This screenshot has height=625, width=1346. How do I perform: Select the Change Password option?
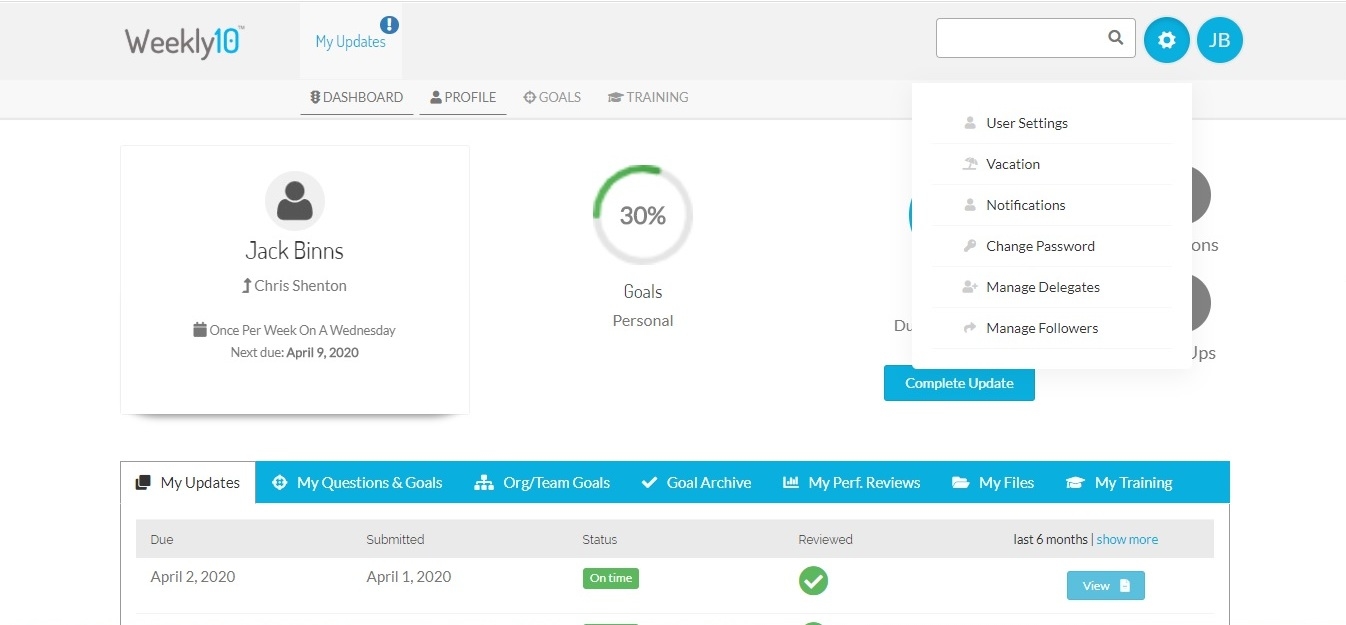tap(1040, 246)
